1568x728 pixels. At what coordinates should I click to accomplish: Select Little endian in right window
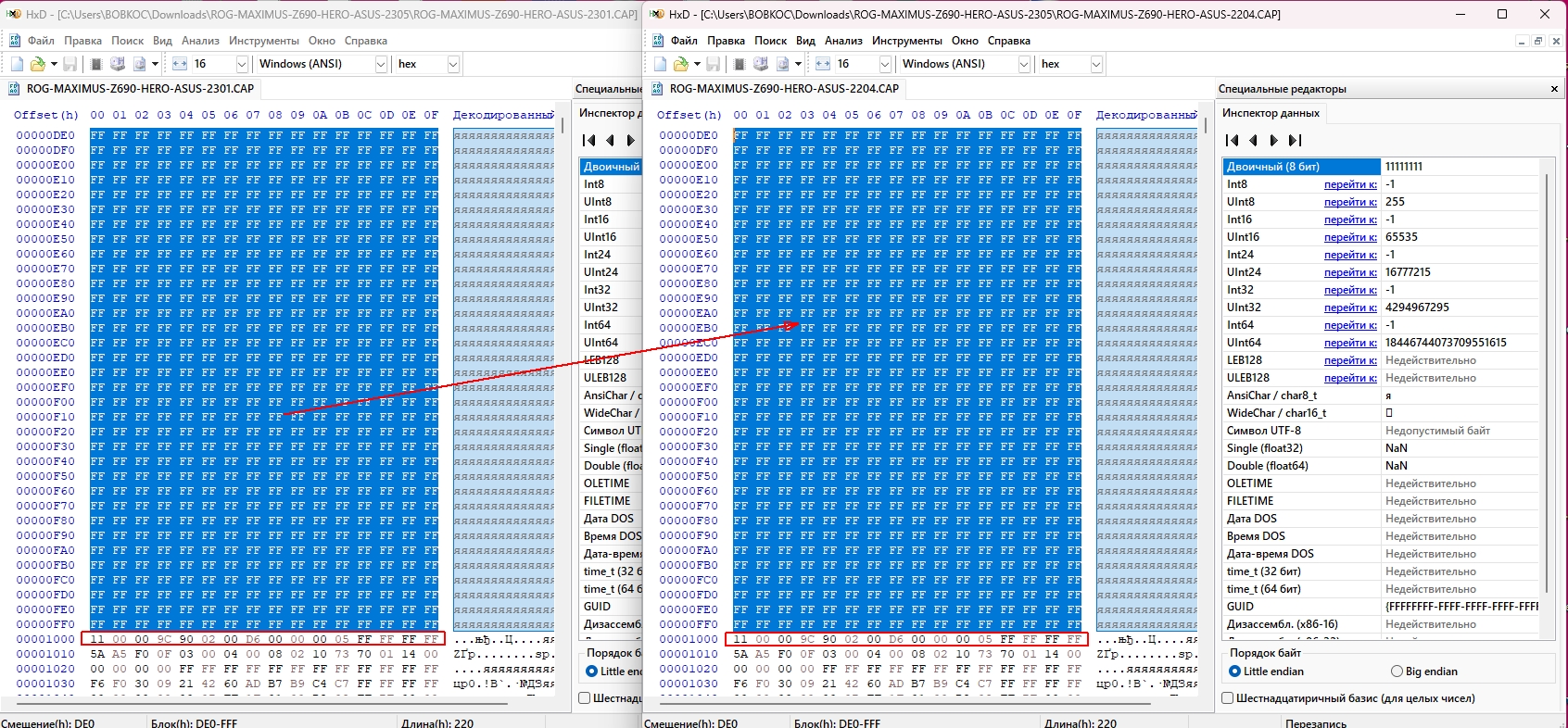coord(1266,672)
